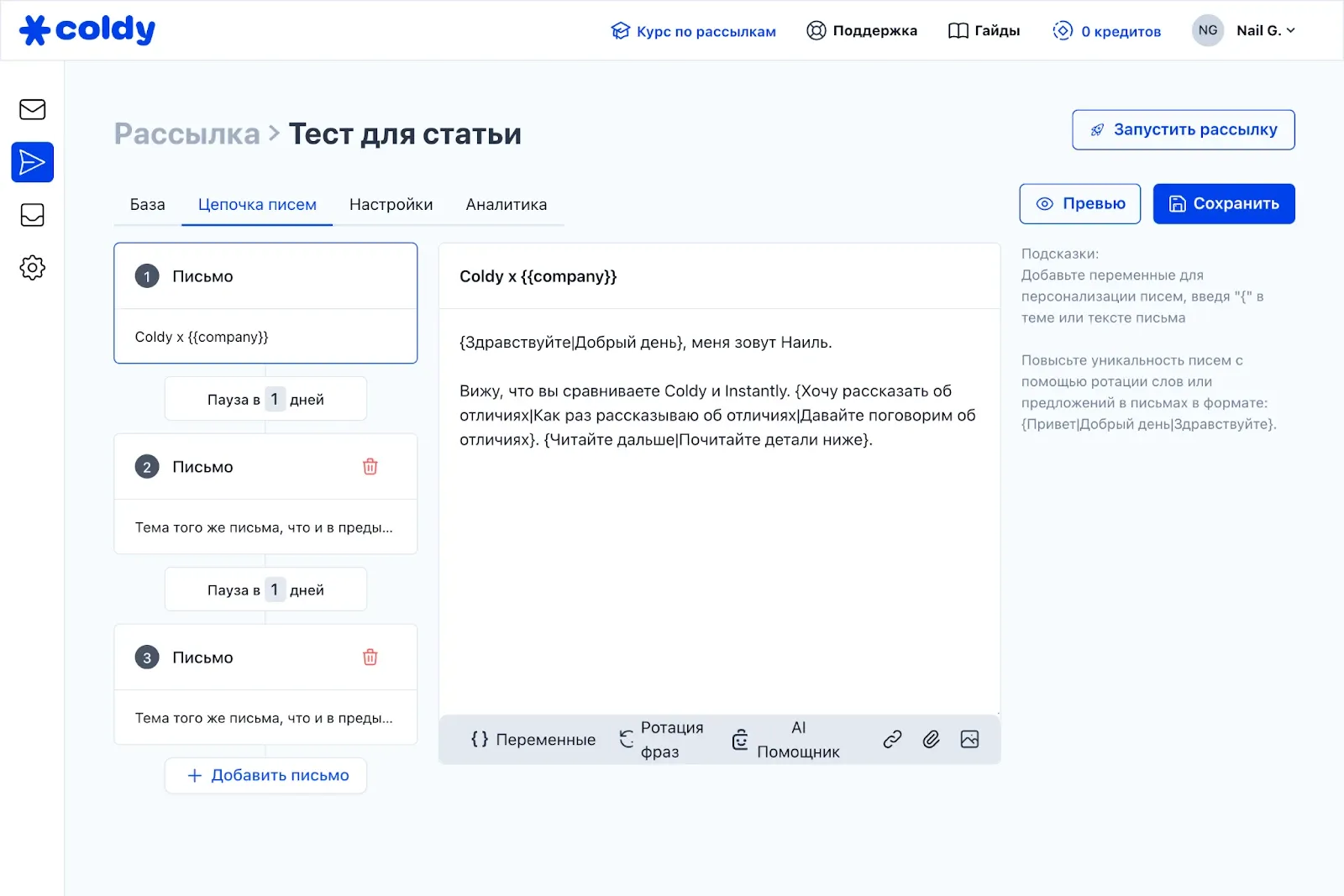Insert an image using picture icon

pos(969,739)
